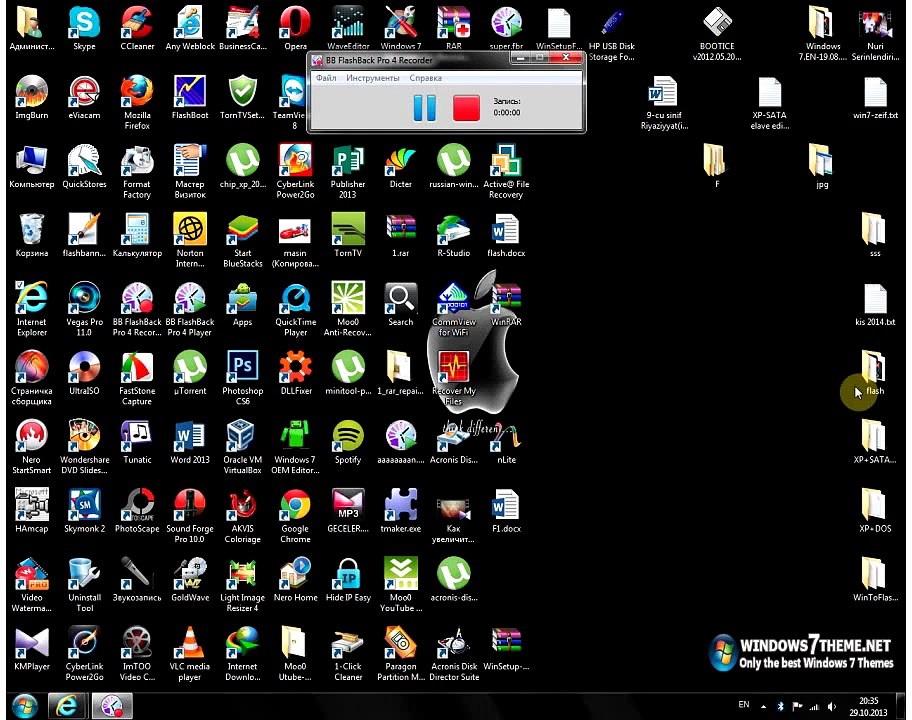Select the Start BlueStacks icon

pyautogui.click(x=243, y=240)
